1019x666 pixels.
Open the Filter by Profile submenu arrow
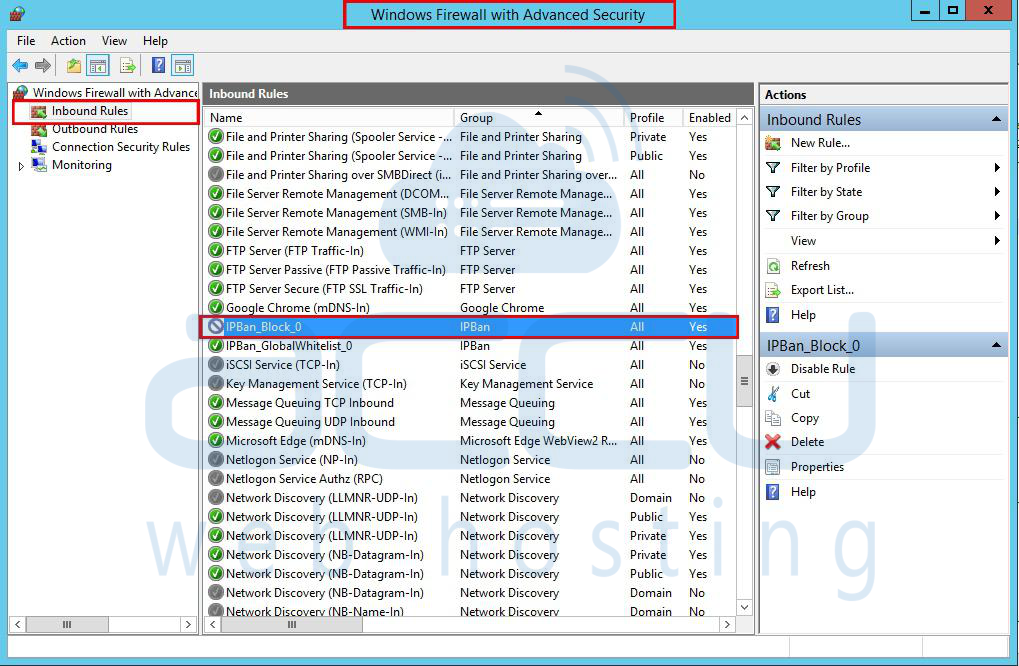tap(997, 168)
